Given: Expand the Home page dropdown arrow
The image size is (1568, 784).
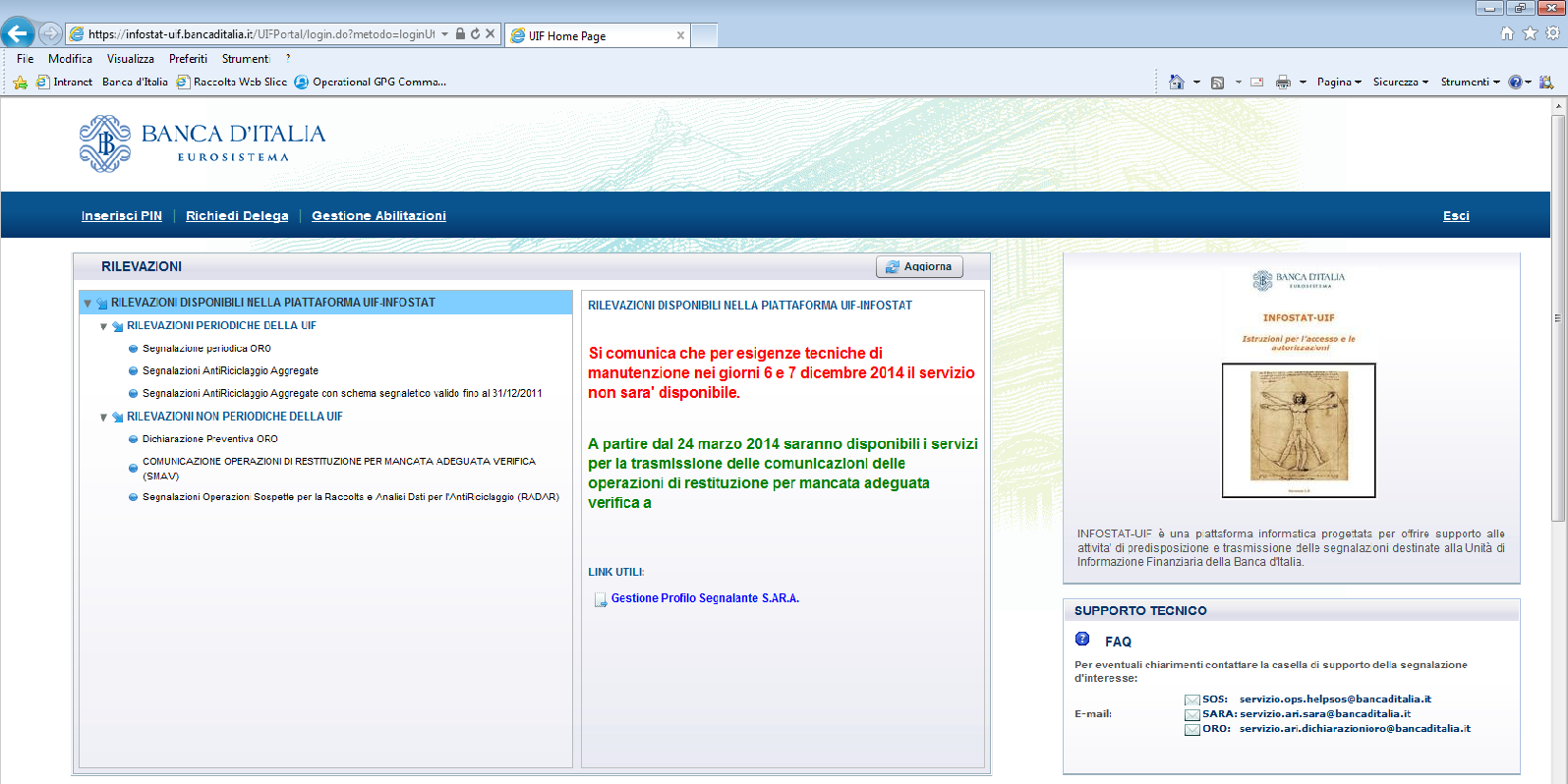Looking at the screenshot, I should pyautogui.click(x=1196, y=83).
